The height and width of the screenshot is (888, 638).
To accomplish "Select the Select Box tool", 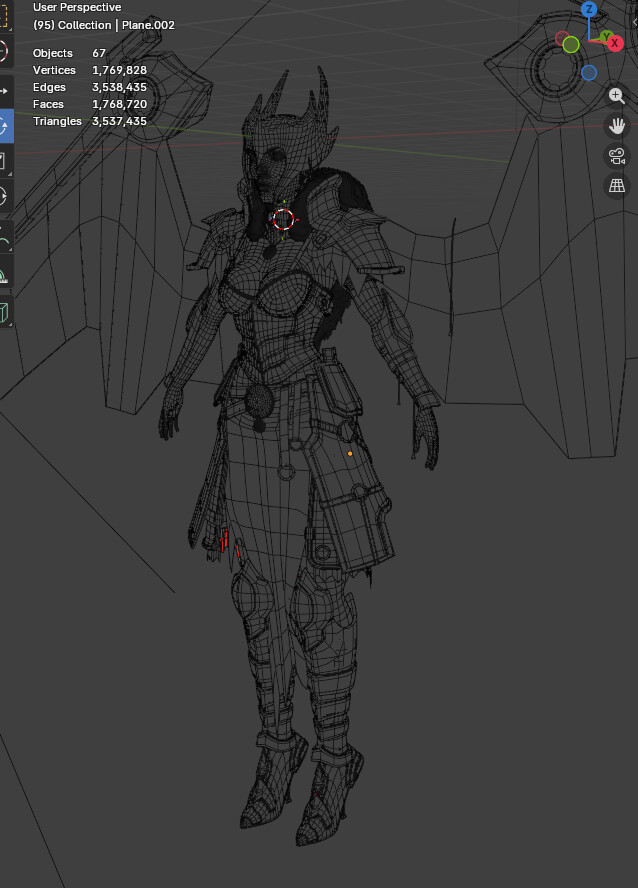I will pyautogui.click(x=5, y=17).
